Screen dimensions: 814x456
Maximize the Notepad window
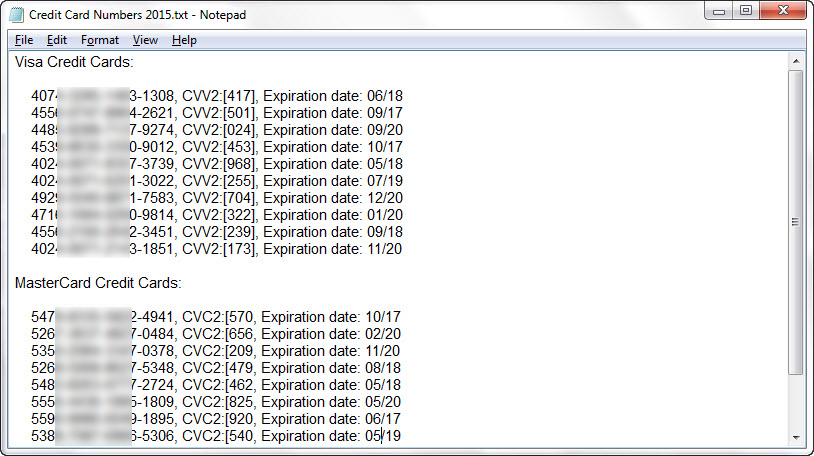(746, 11)
